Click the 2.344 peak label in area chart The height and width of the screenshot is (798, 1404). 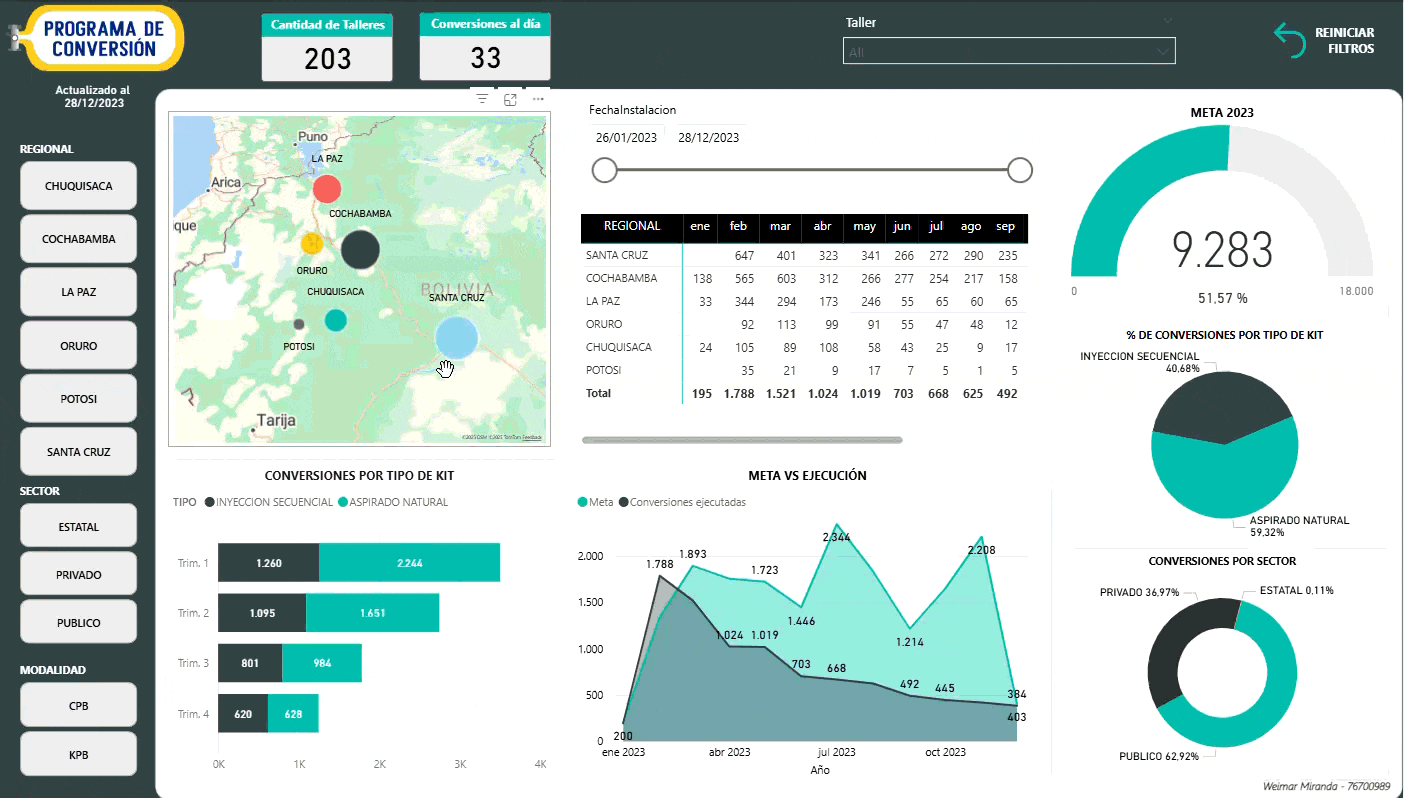pyautogui.click(x=836, y=537)
